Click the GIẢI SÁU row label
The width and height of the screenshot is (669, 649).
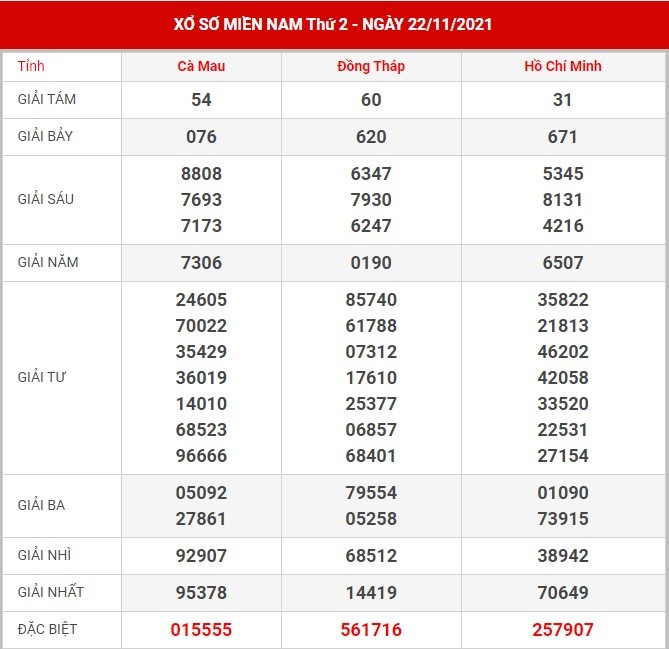(46, 199)
